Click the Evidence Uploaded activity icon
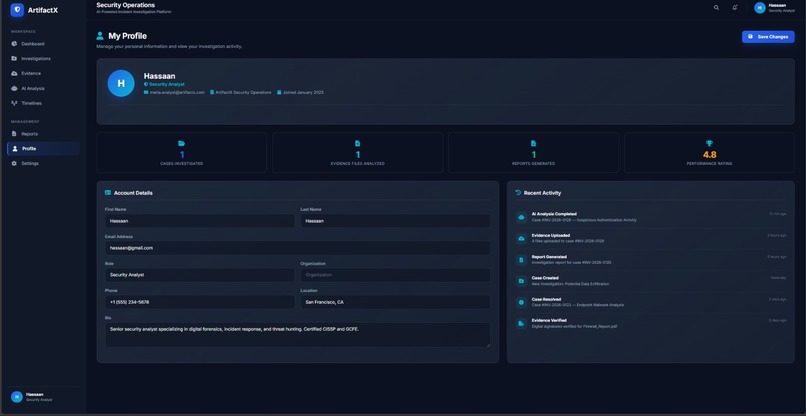The image size is (806, 416). click(522, 239)
